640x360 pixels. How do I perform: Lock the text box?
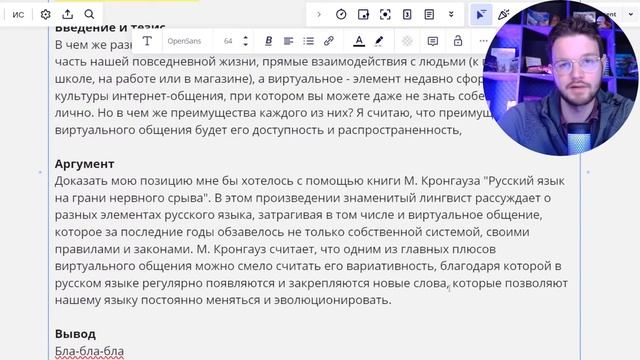[458, 41]
